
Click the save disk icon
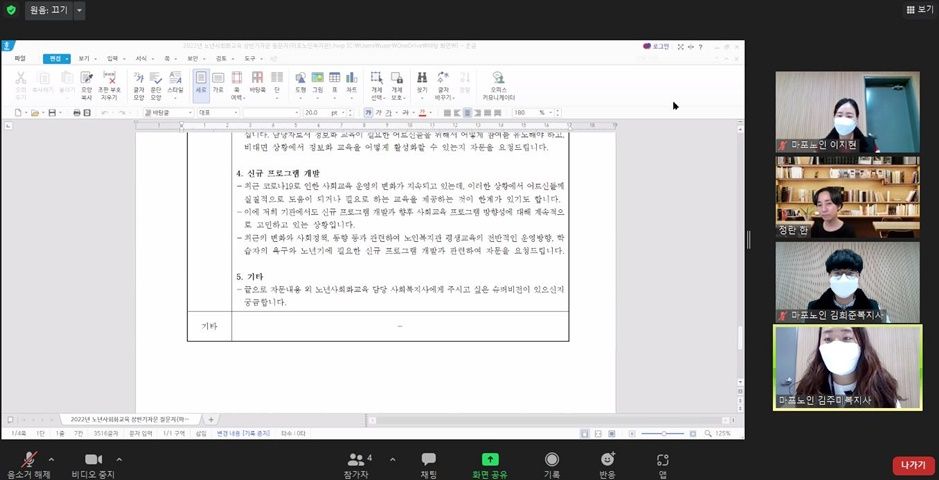point(52,113)
